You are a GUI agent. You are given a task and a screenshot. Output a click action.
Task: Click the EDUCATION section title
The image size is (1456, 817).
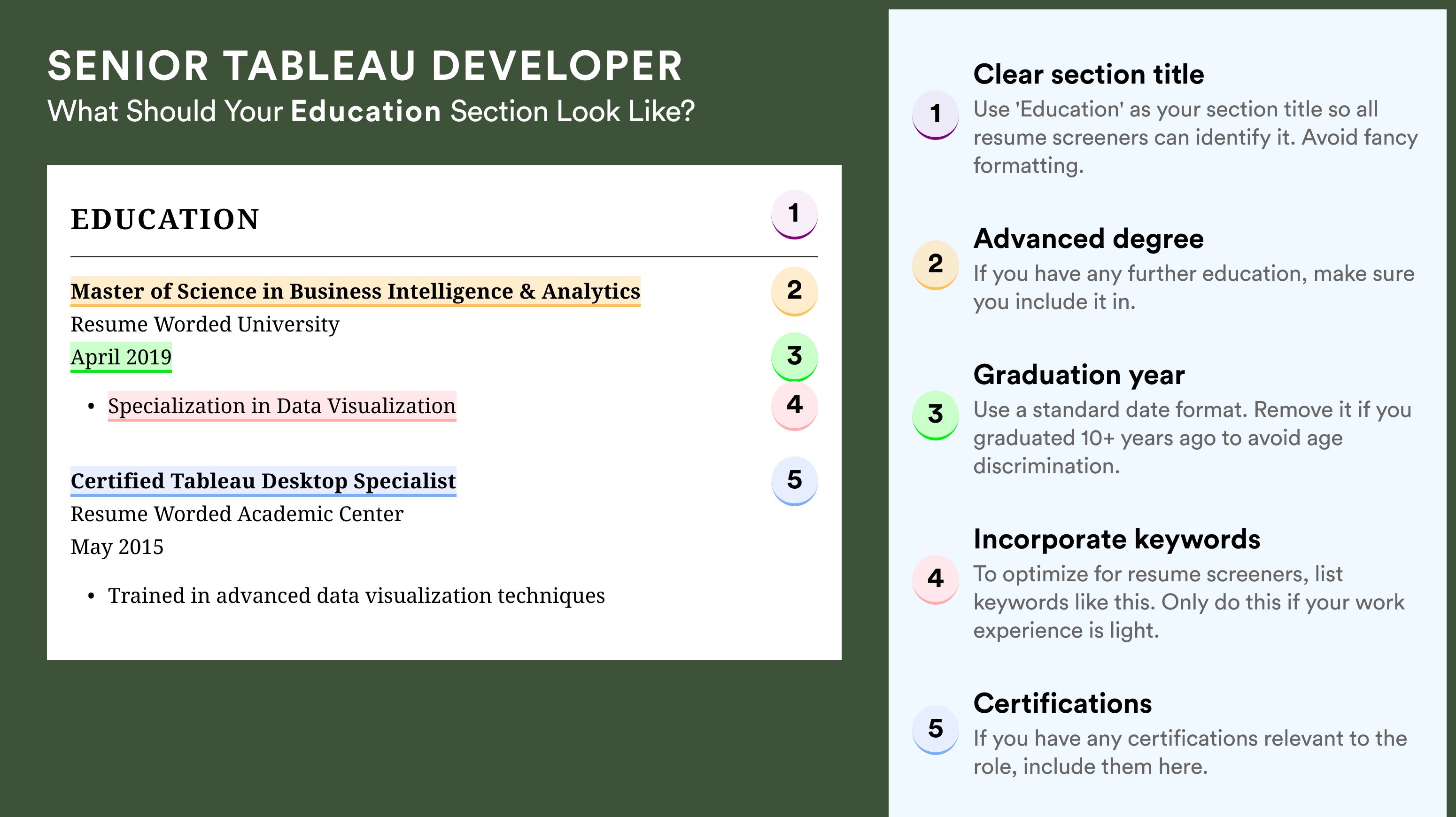pyautogui.click(x=164, y=219)
